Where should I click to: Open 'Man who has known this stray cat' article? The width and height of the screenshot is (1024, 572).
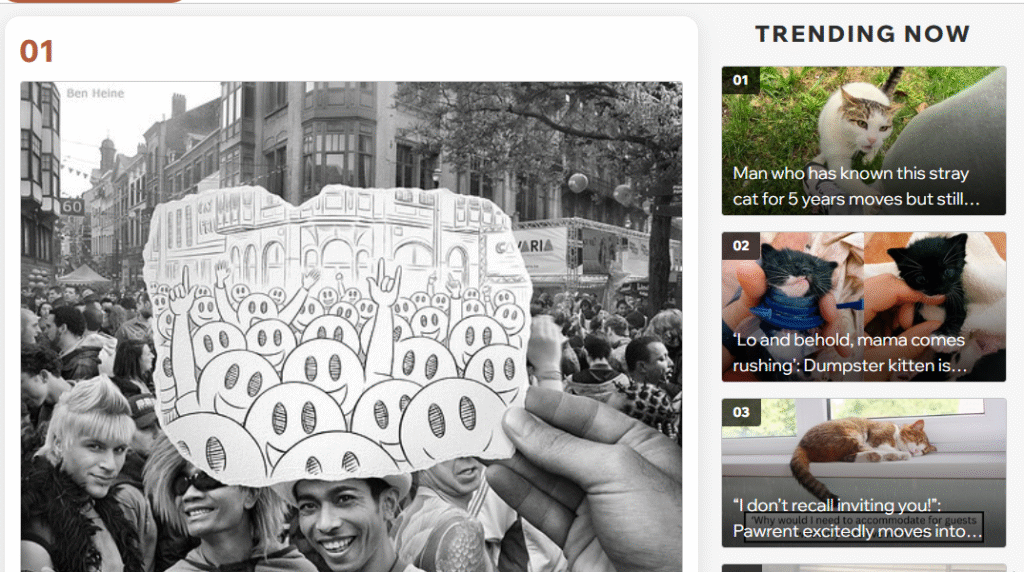(x=856, y=186)
